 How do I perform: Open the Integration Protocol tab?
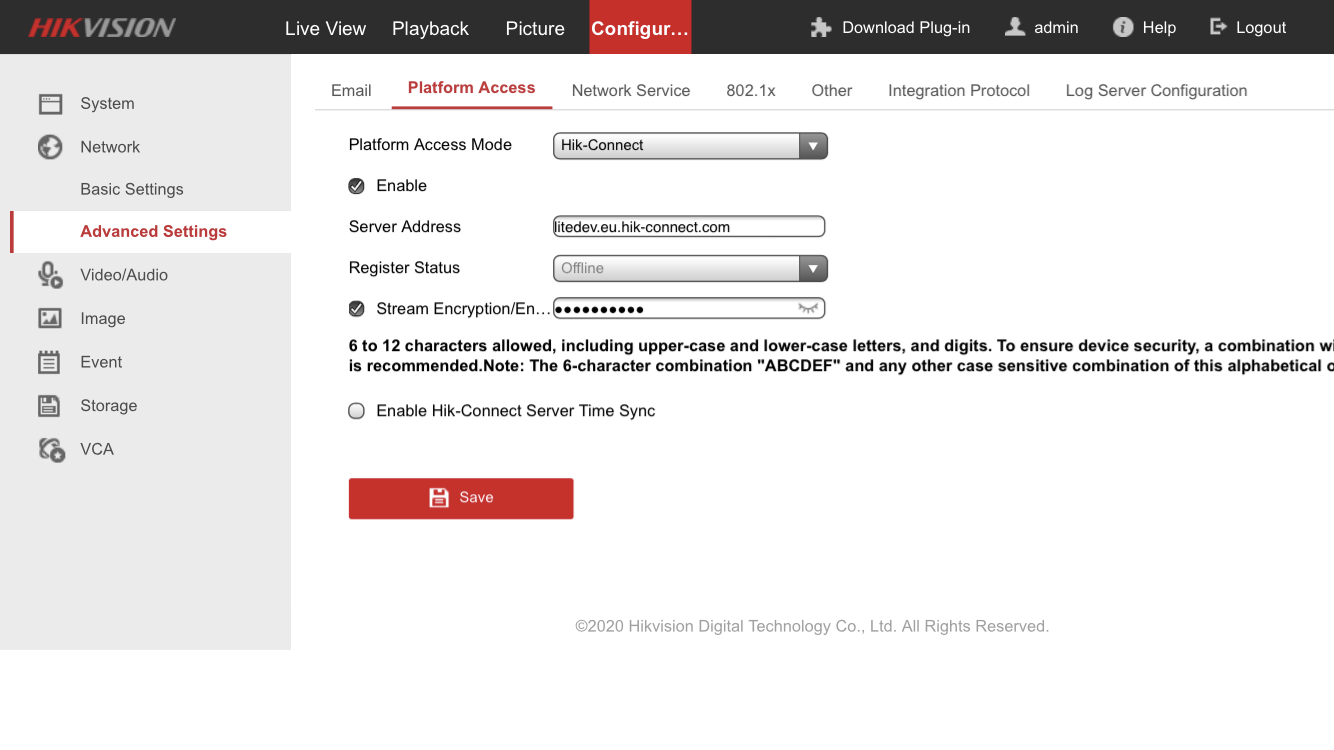[958, 91]
